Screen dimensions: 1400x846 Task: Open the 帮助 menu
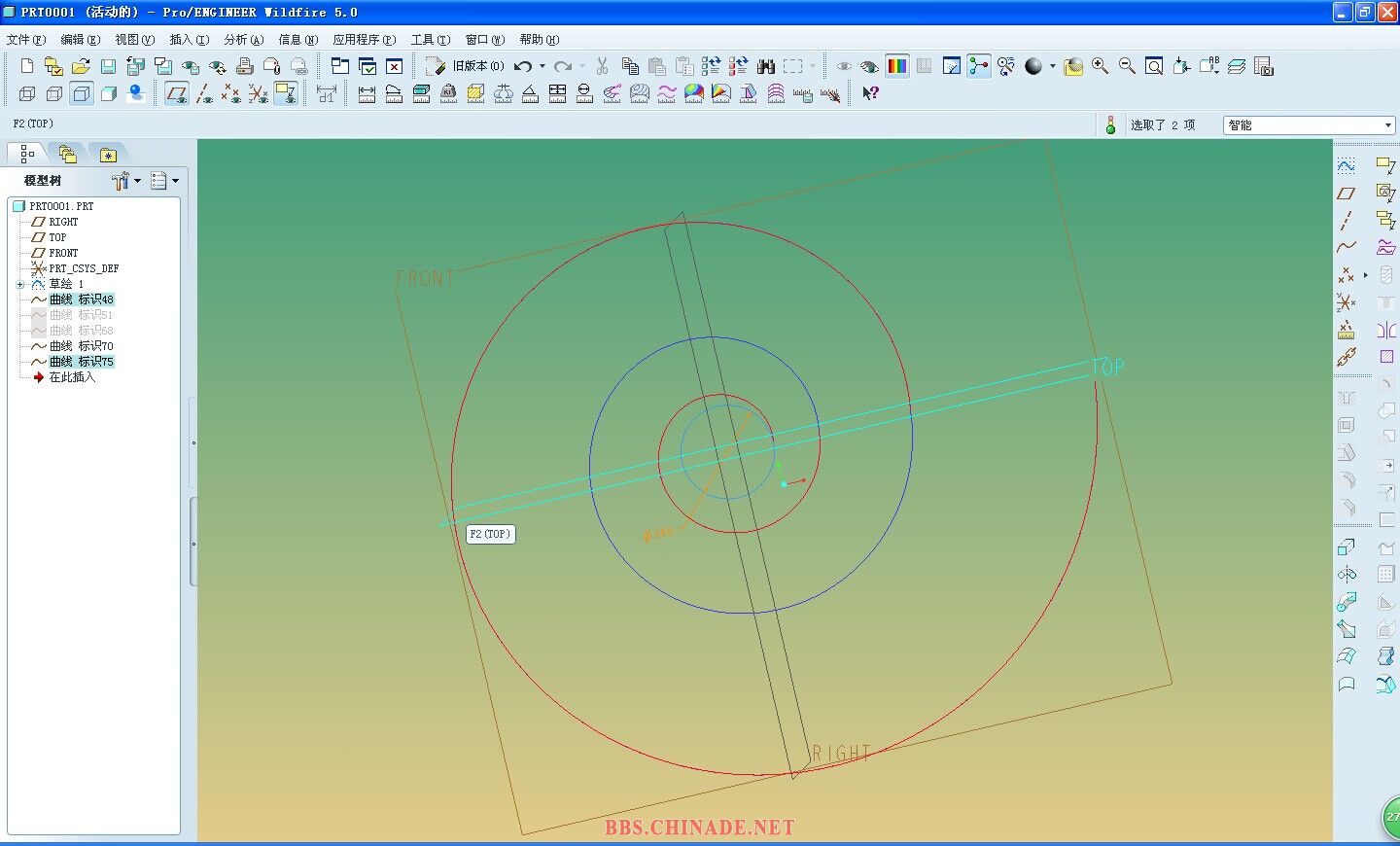click(x=539, y=40)
